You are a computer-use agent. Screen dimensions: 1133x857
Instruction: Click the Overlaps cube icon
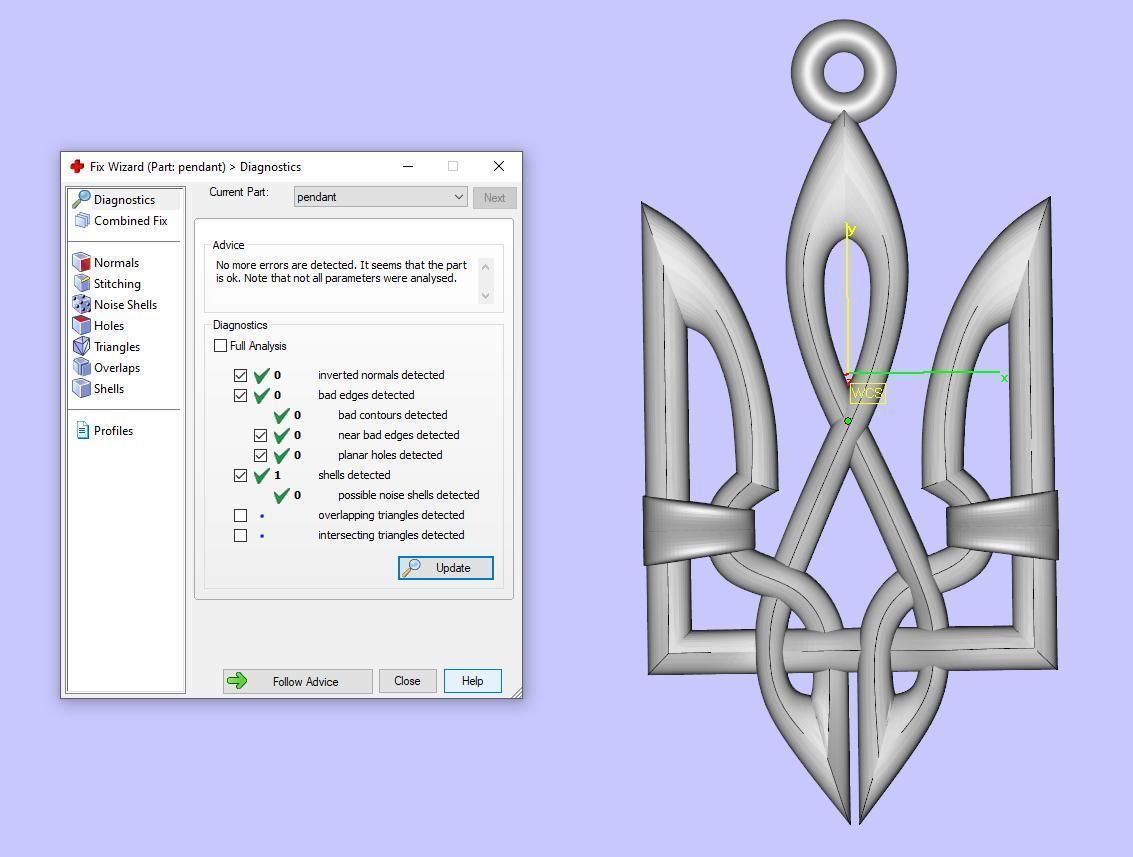82,367
